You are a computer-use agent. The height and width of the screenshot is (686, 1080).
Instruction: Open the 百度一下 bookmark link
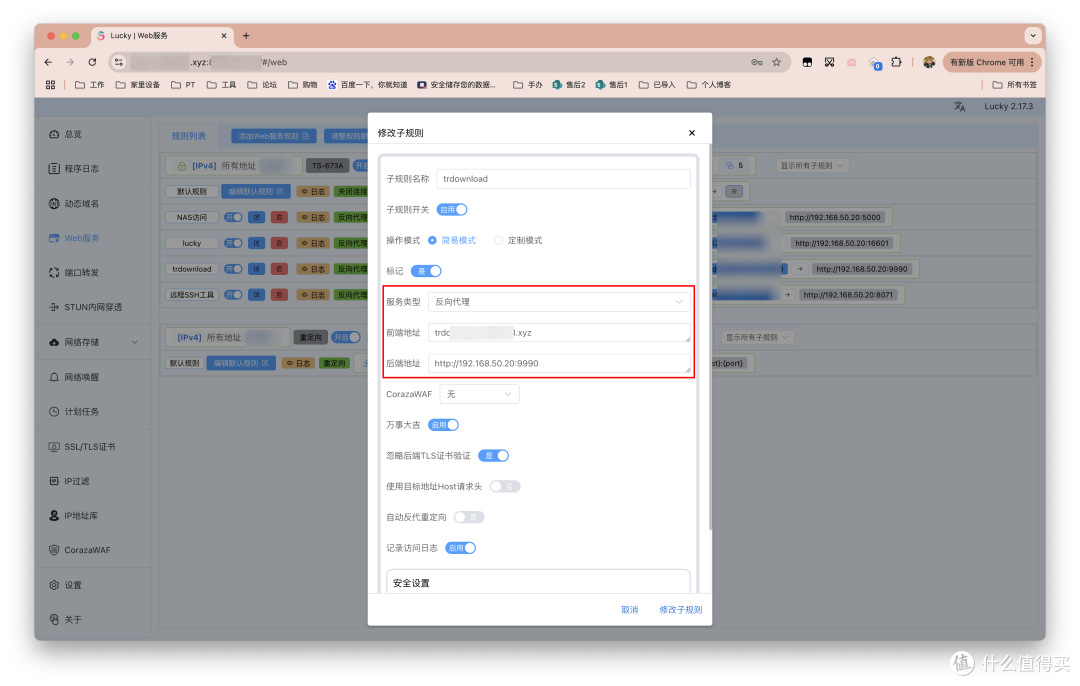point(368,85)
